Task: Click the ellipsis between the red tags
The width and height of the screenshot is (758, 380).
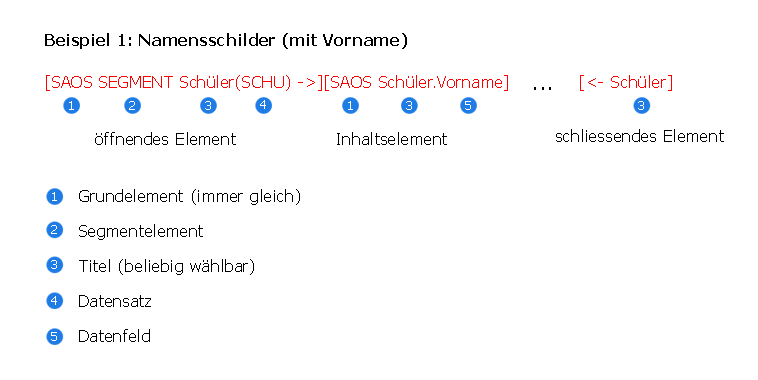Action: [x=542, y=88]
